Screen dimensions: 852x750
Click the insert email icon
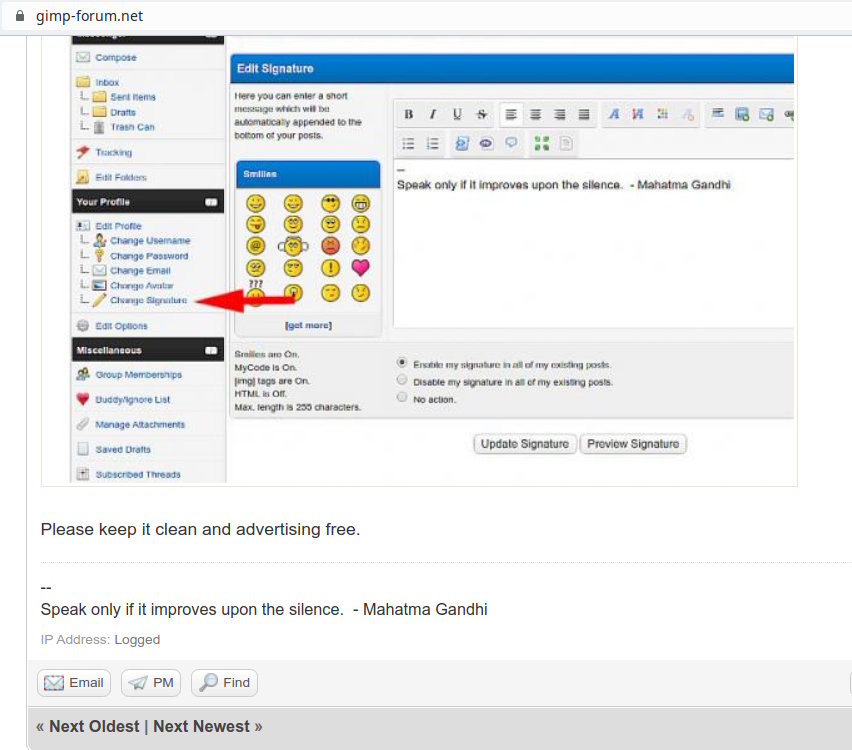coord(766,114)
